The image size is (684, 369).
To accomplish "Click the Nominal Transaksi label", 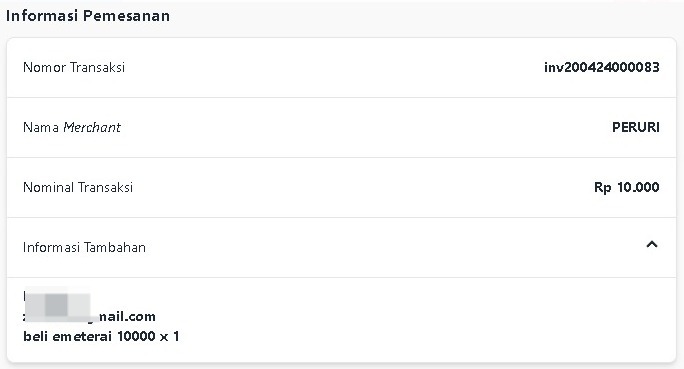I will click(78, 188).
